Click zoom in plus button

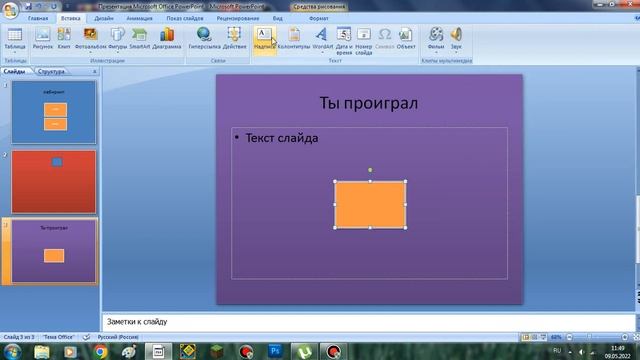625,337
